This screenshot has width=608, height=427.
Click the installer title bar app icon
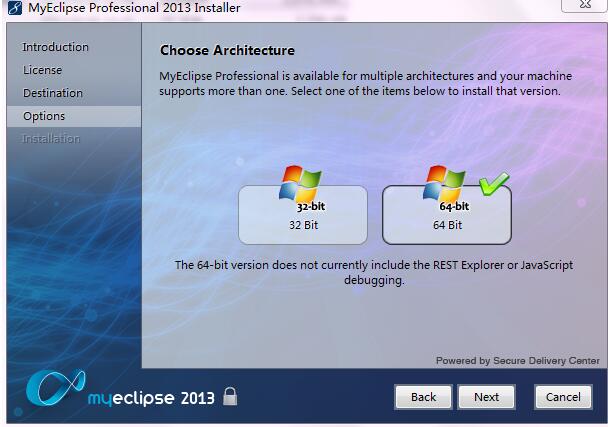coord(15,8)
